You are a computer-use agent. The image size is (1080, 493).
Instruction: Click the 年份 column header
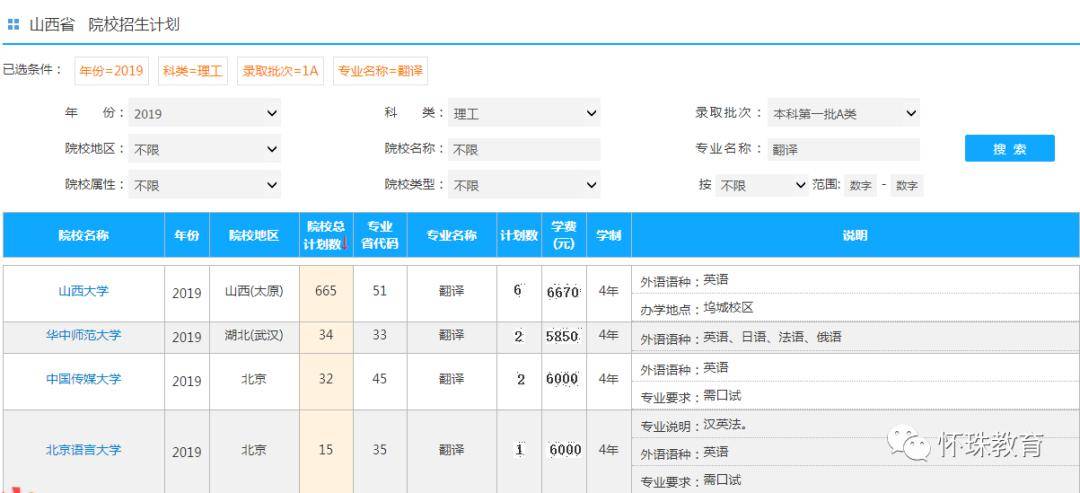coord(187,235)
